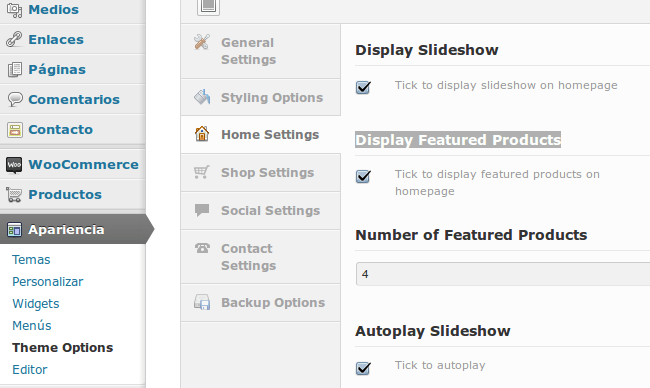Open the Widgets submenu link
The height and width of the screenshot is (388, 650).
36,303
